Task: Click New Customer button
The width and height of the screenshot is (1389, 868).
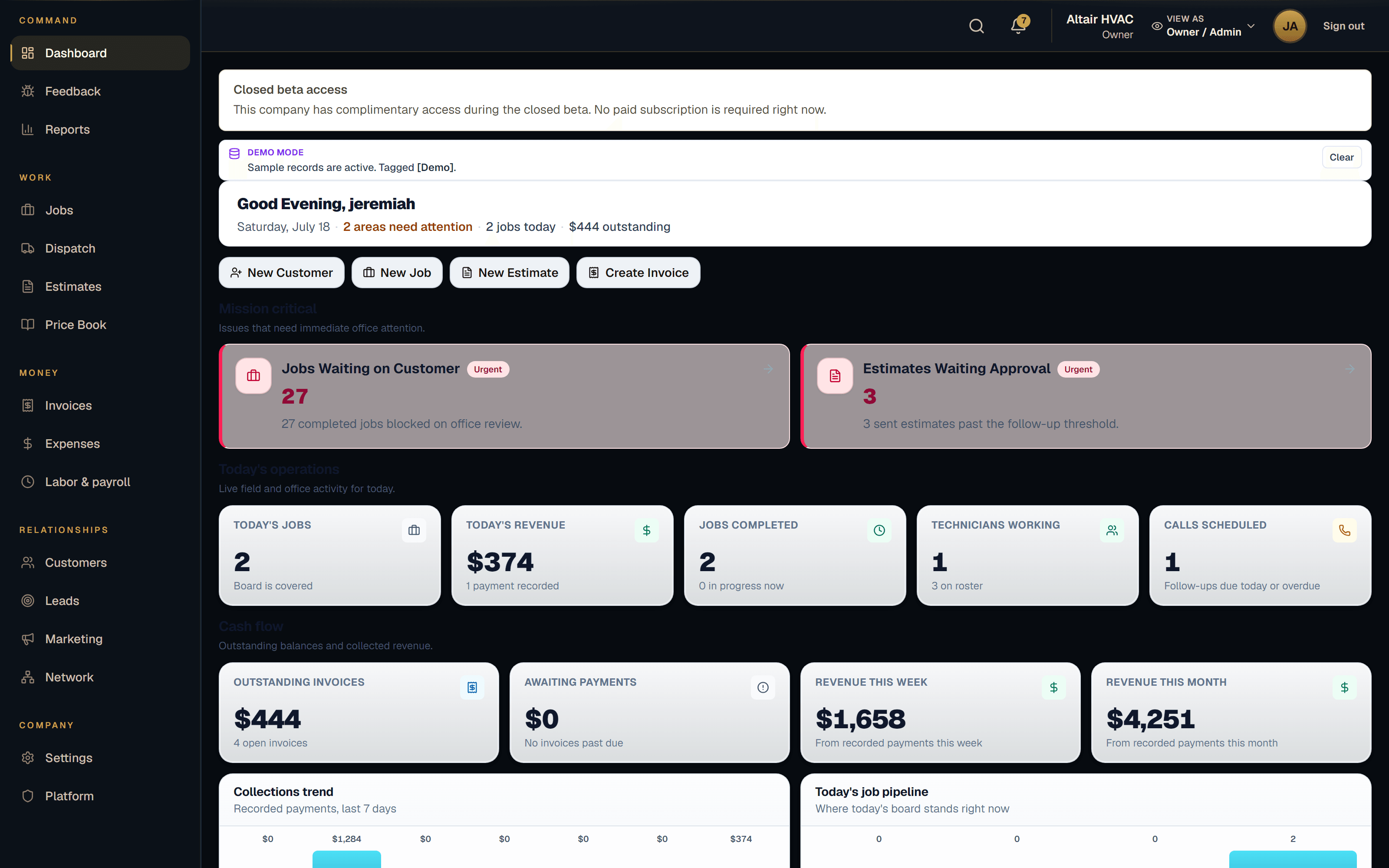Action: pos(281,273)
